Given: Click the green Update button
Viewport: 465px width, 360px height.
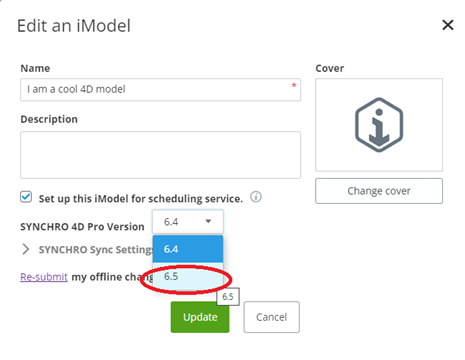Looking at the screenshot, I should click(x=200, y=317).
